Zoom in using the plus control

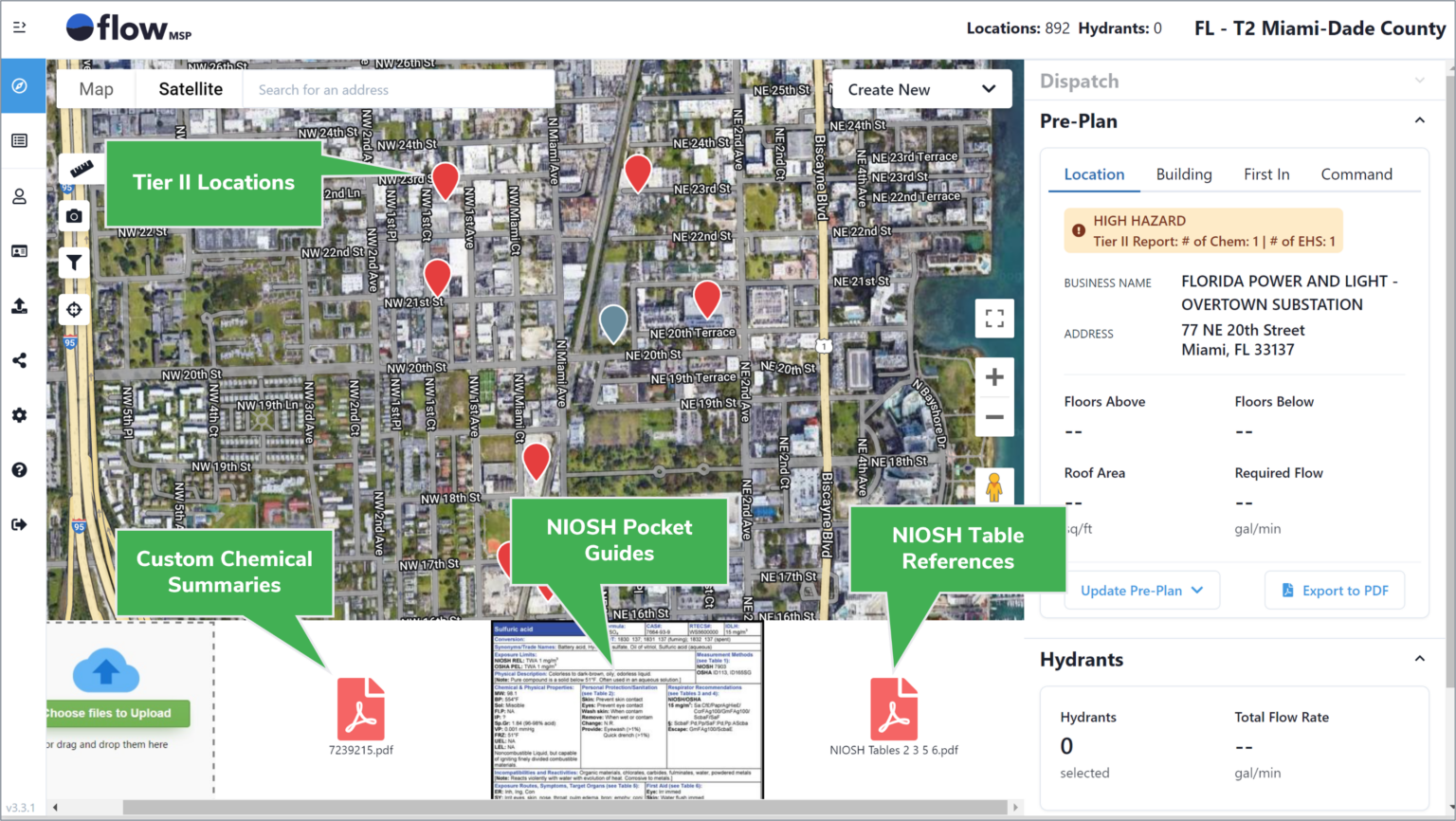pyautogui.click(x=994, y=376)
